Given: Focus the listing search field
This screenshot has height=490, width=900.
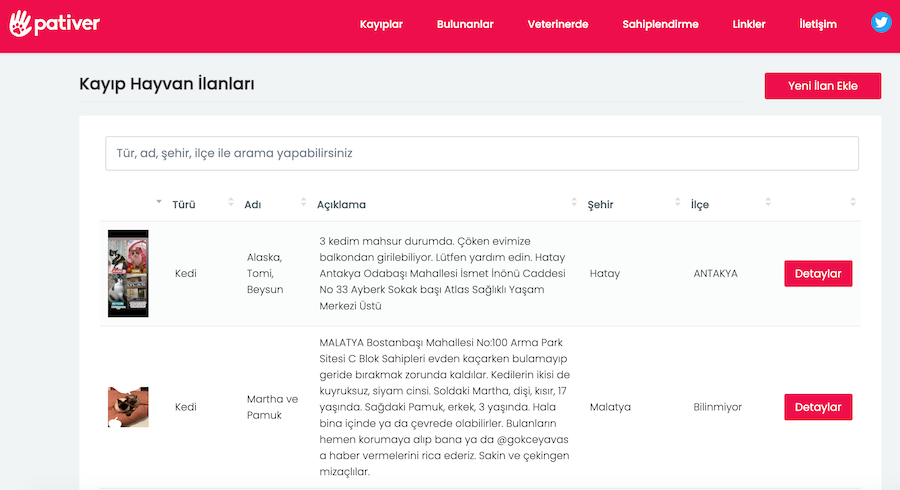Looking at the screenshot, I should (481, 153).
